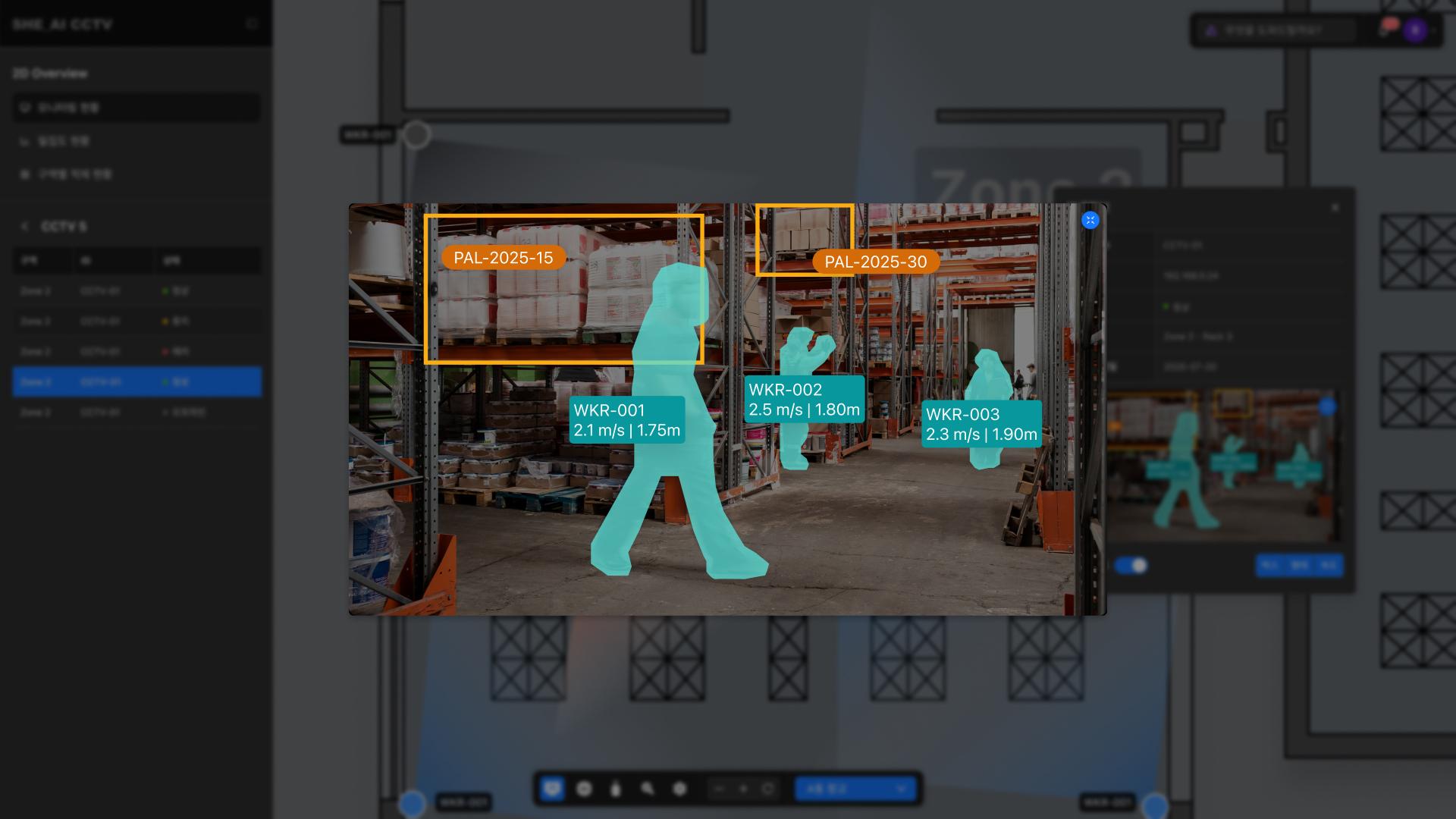1456x819 pixels.
Task: Toggle the switch in CCTV detail panel
Action: coord(1131,566)
